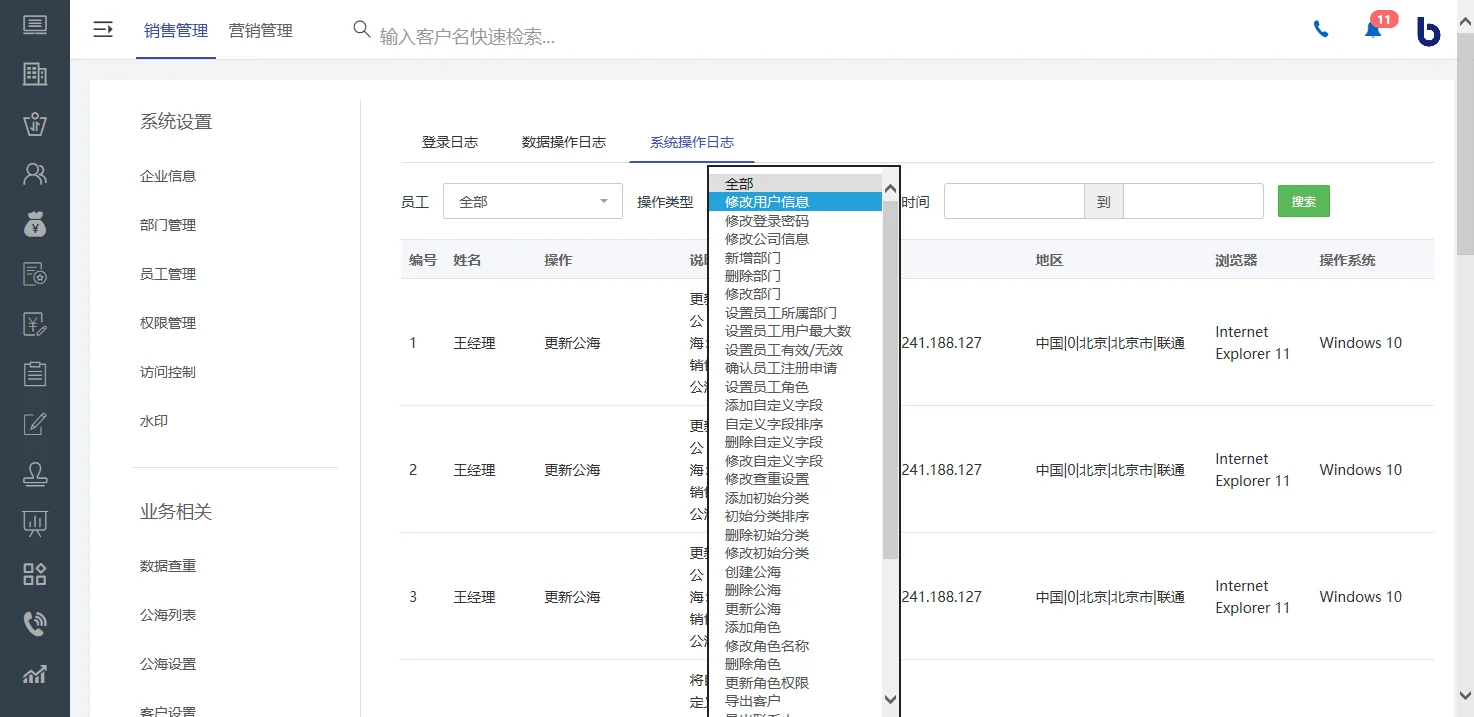Open the contacts people icon in sidebar
This screenshot has height=717, width=1474.
(x=34, y=174)
